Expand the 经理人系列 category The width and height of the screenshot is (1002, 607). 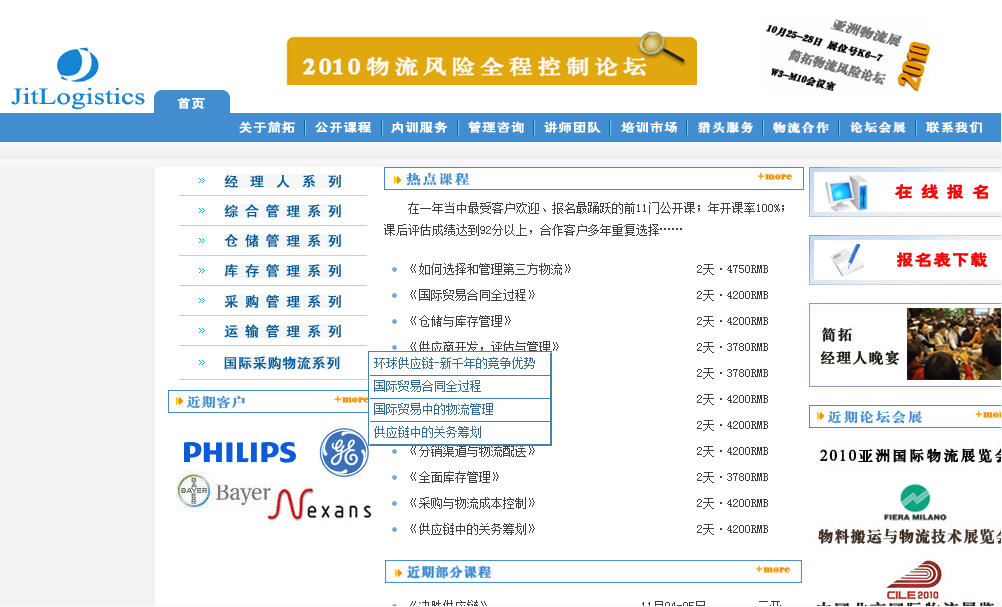283,182
